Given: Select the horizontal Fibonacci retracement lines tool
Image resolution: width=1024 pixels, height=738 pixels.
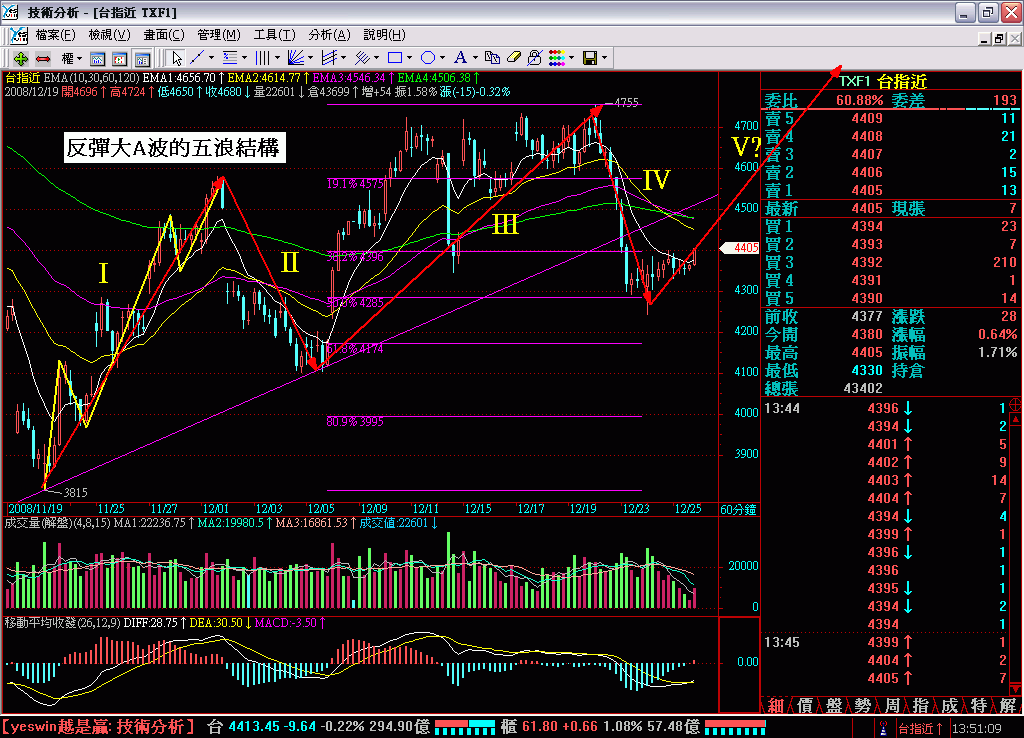Looking at the screenshot, I should pos(230,58).
